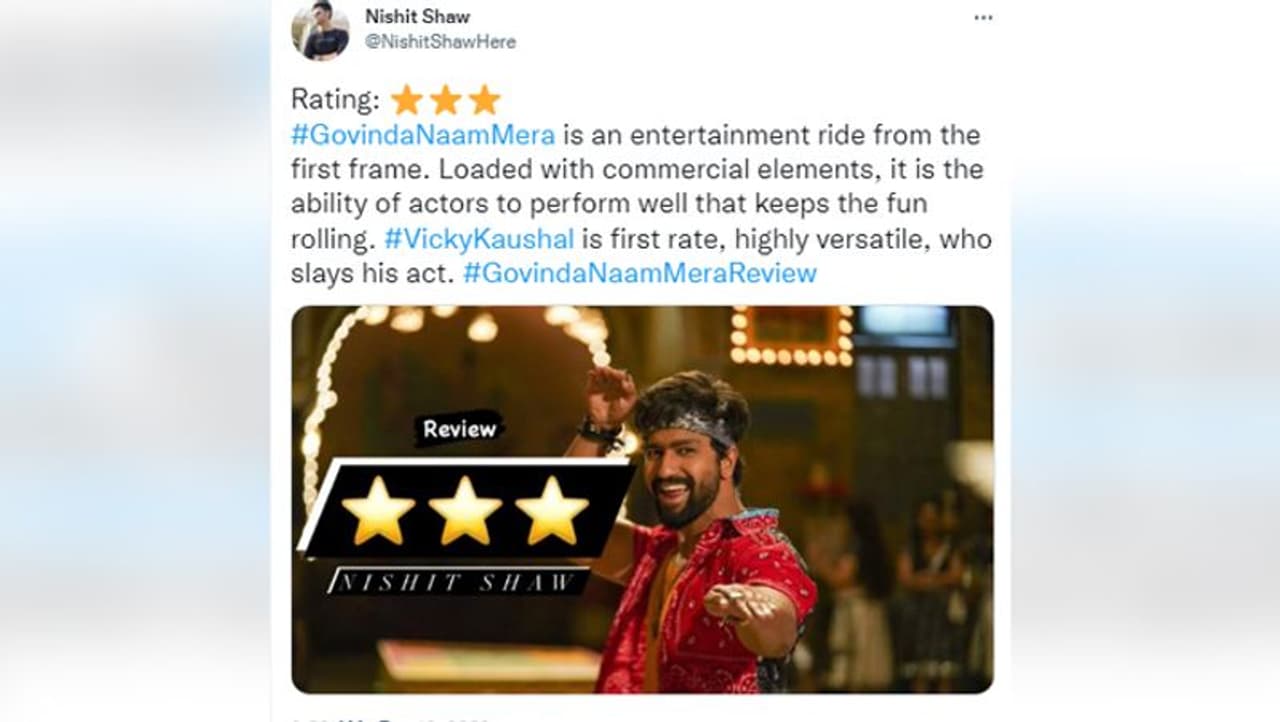Open the attached review image
1280x722 pixels.
coord(642,499)
